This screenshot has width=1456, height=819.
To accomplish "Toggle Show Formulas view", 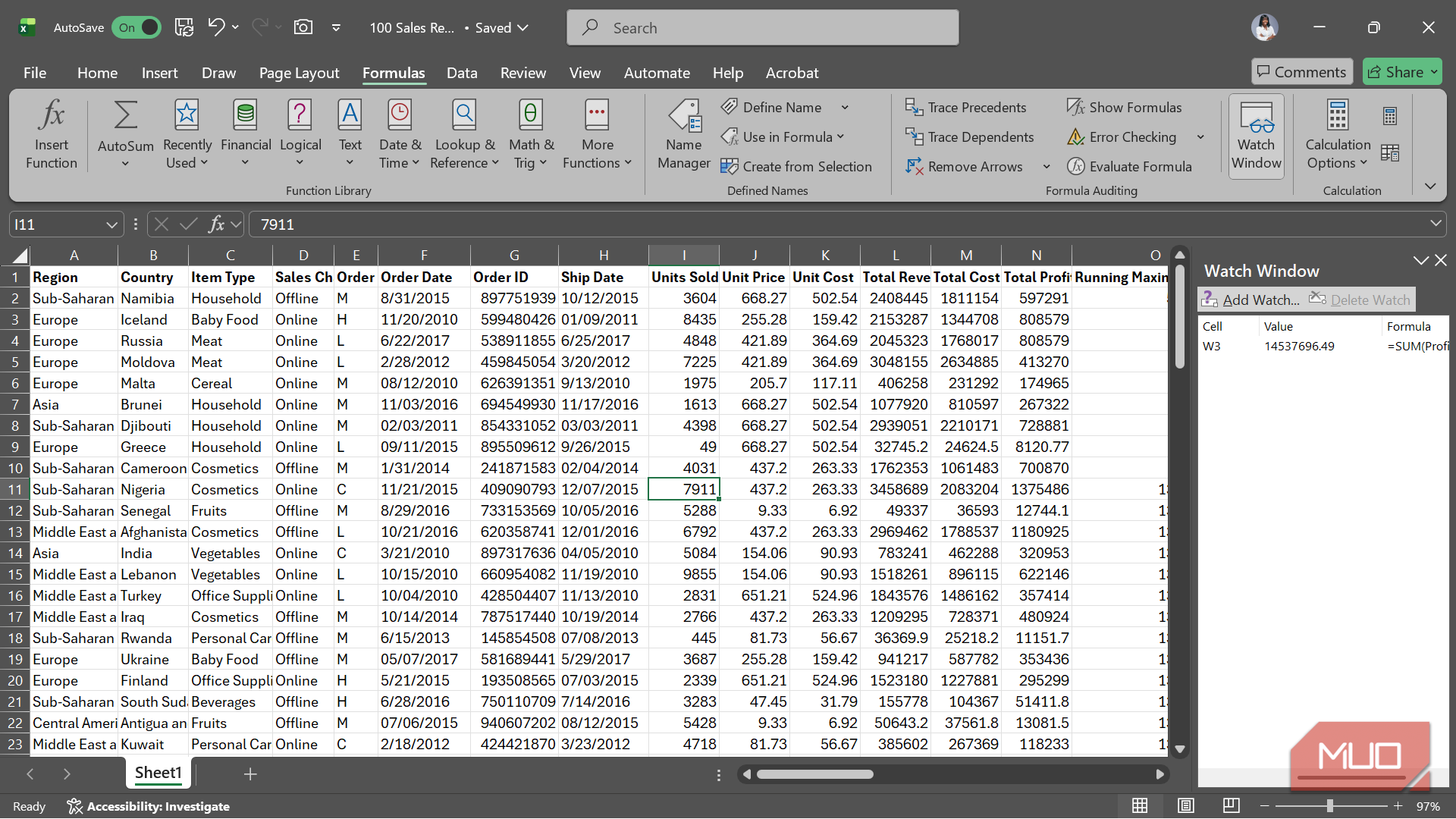I will point(1124,108).
